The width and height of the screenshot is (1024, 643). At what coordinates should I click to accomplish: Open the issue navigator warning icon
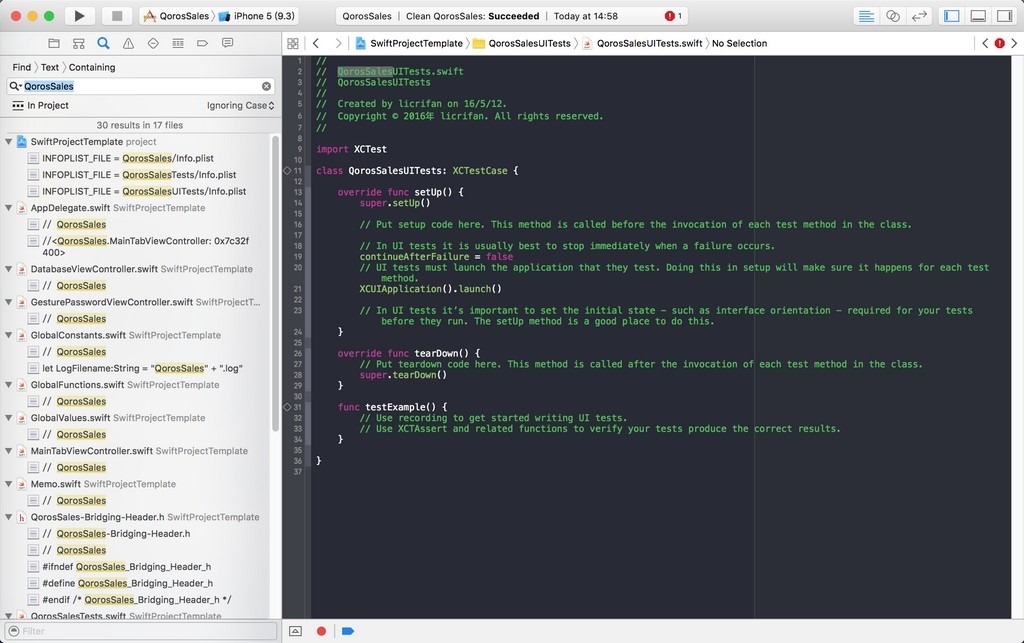pyautogui.click(x=128, y=43)
